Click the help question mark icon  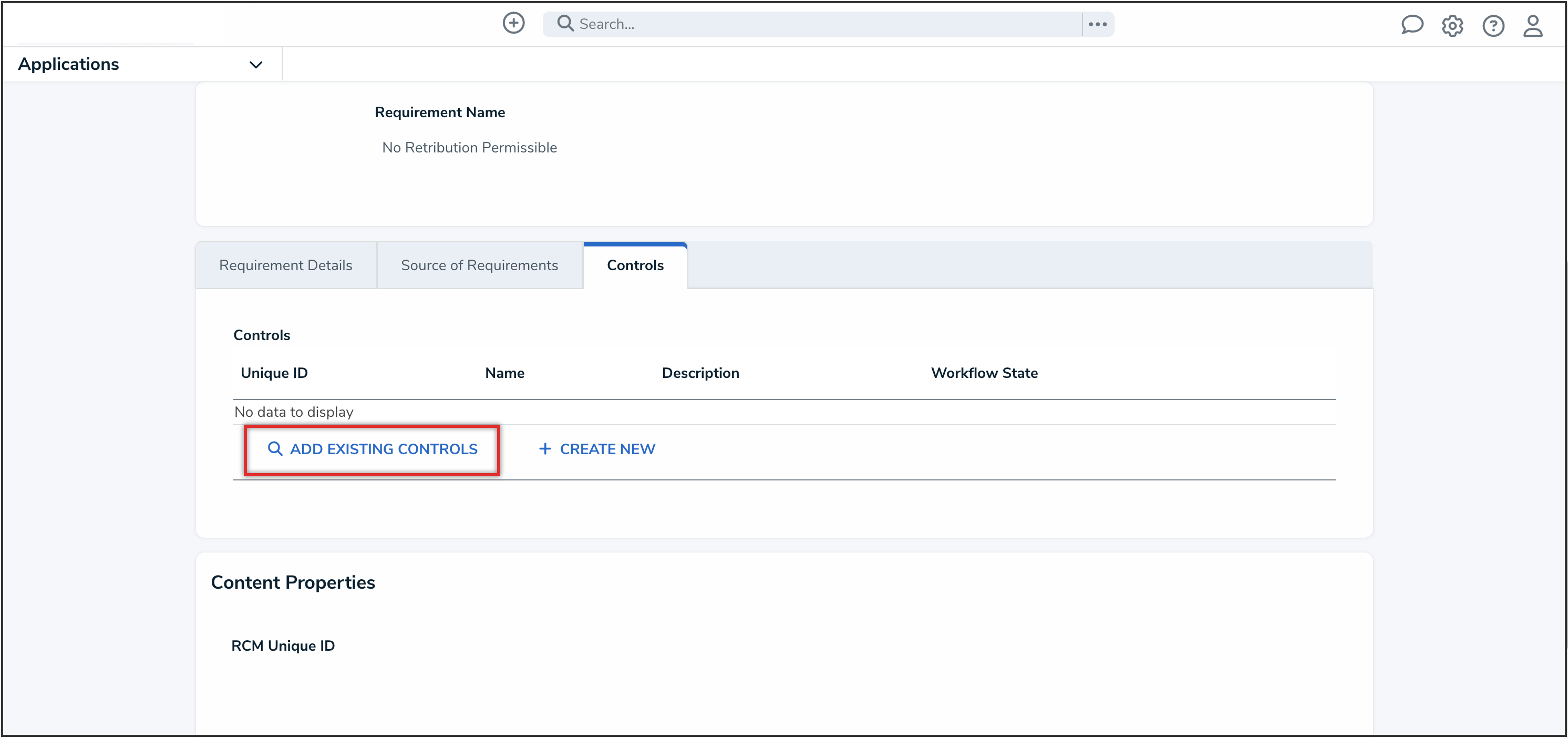[x=1493, y=26]
